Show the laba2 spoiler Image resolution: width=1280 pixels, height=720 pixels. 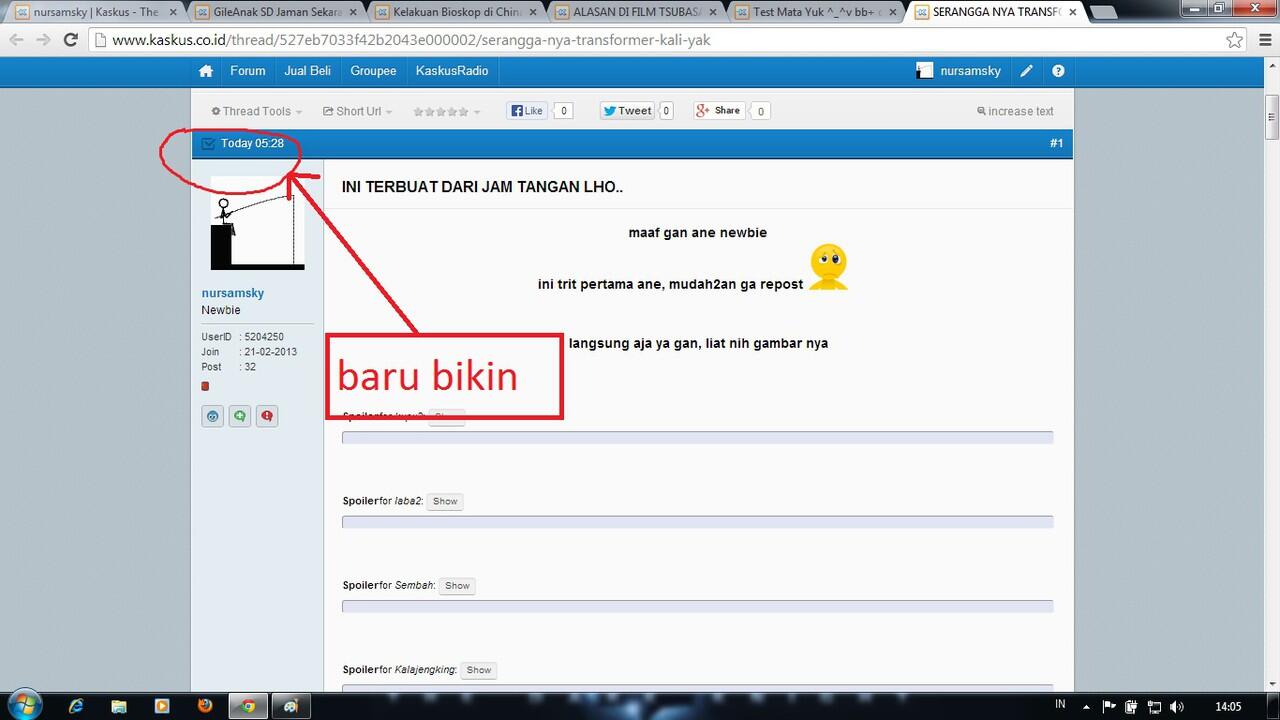coord(445,501)
